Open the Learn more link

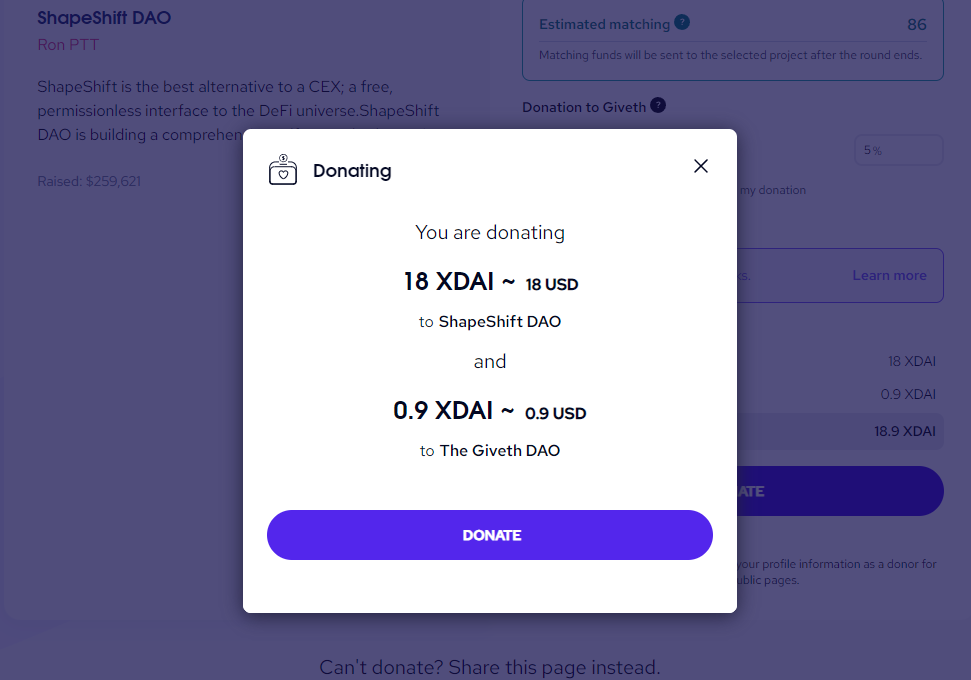pos(889,275)
